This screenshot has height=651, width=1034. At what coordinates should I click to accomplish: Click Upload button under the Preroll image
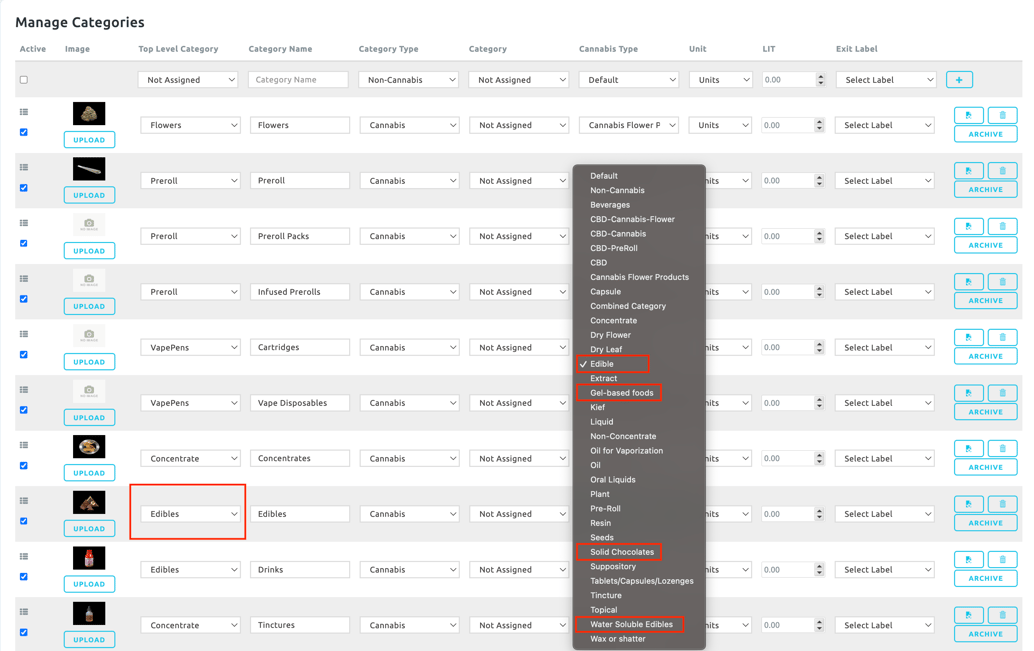pyautogui.click(x=89, y=195)
